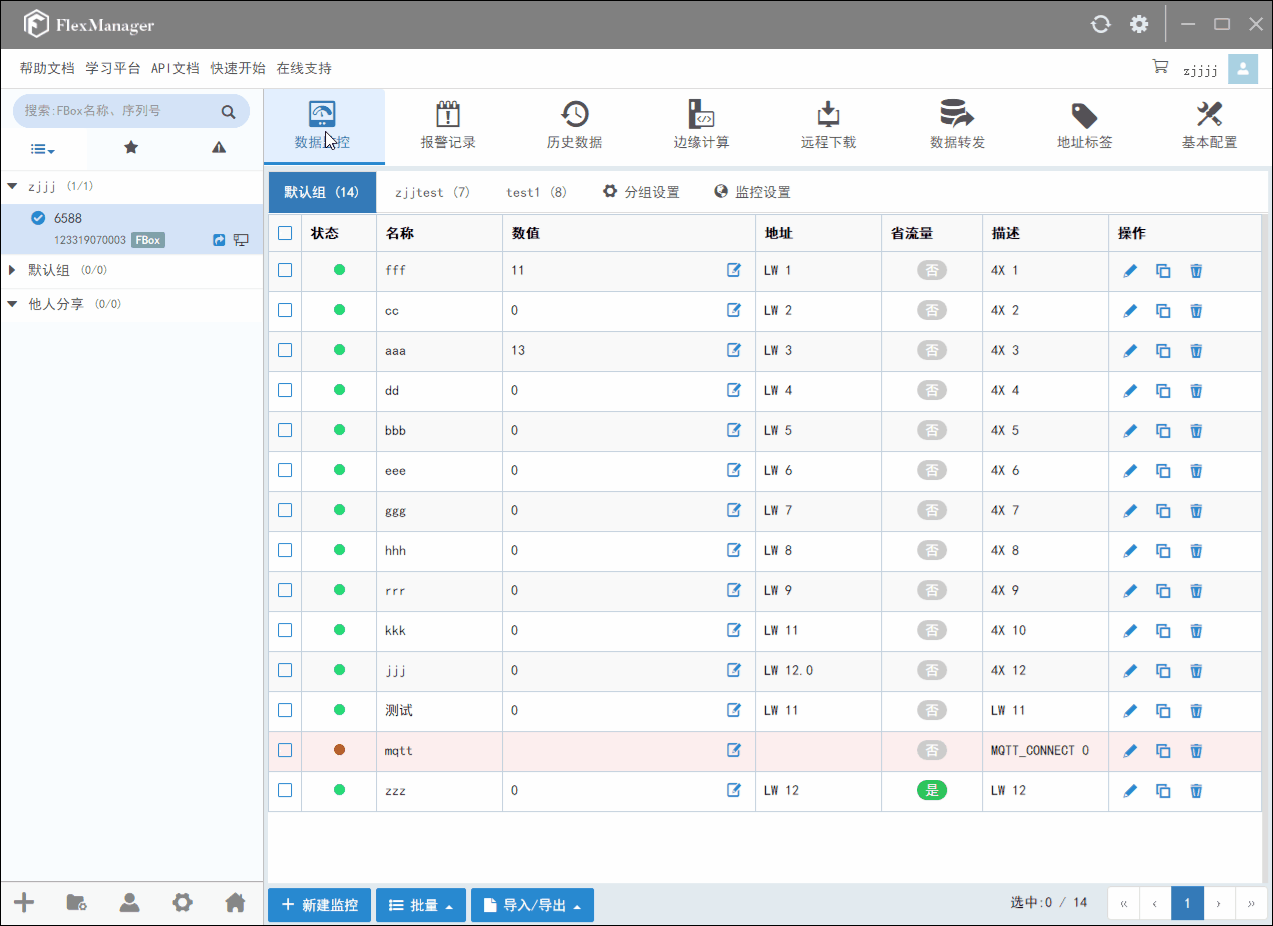Go to next page with › button

point(1219,903)
